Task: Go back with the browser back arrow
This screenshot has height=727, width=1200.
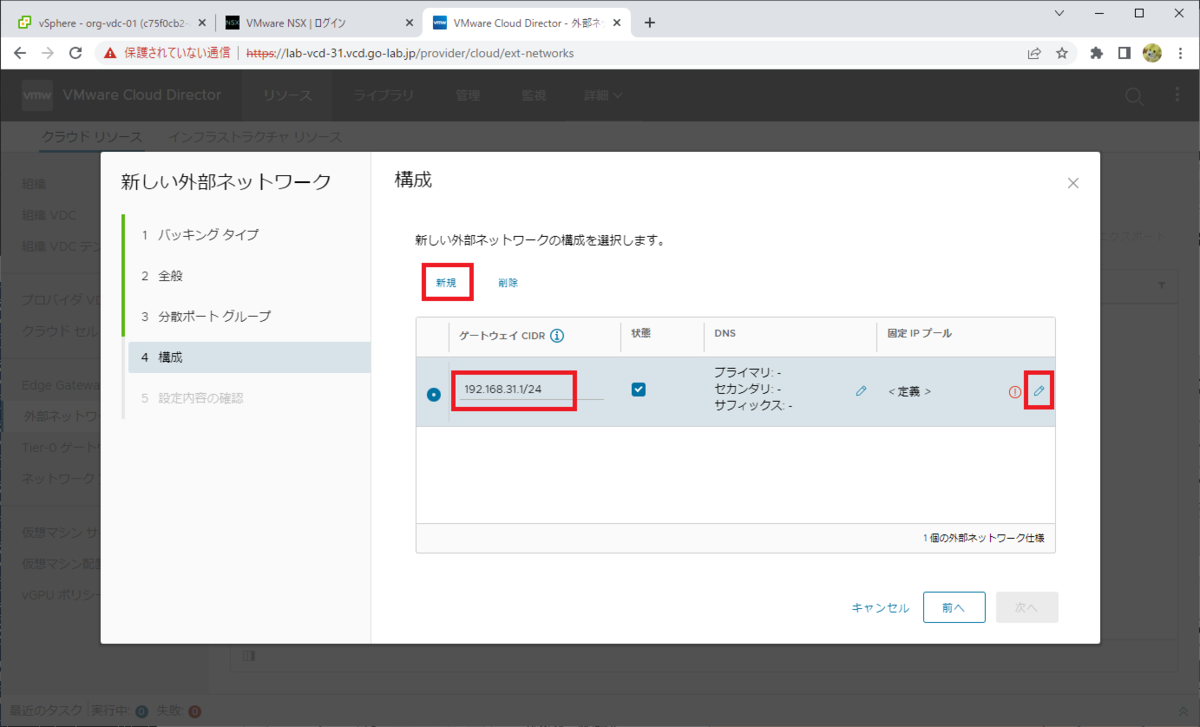Action: coord(20,53)
